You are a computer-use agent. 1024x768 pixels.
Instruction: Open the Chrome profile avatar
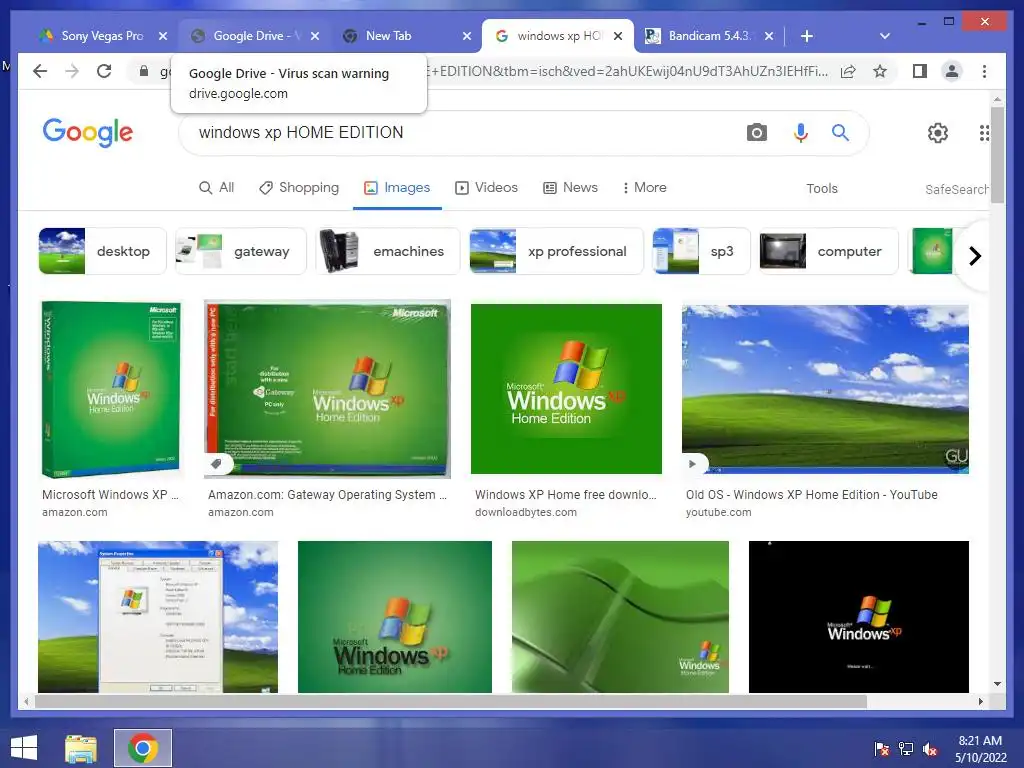click(952, 71)
